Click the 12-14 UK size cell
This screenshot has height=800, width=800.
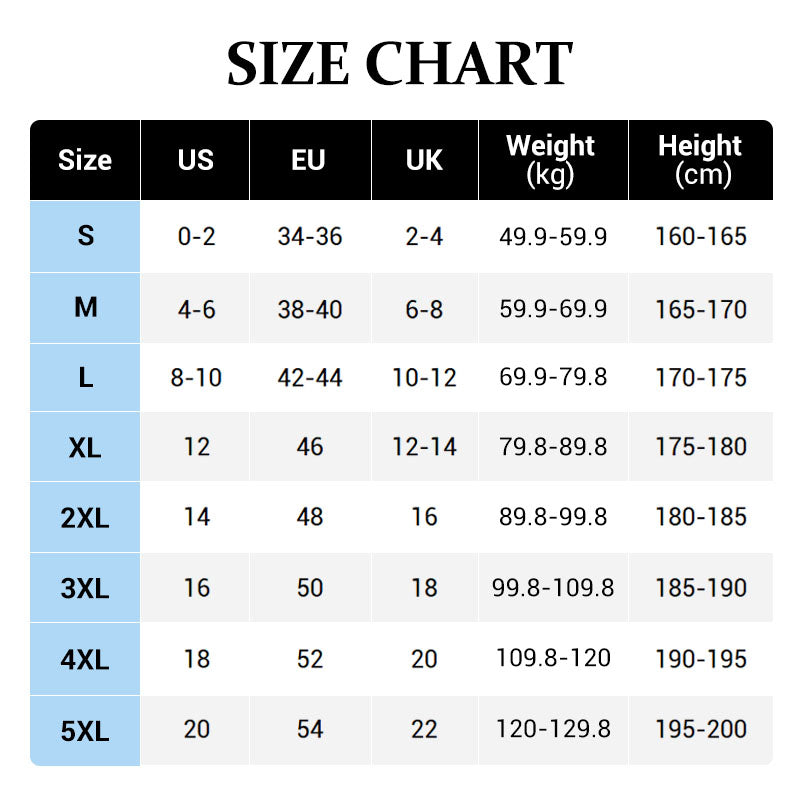pyautogui.click(x=424, y=447)
